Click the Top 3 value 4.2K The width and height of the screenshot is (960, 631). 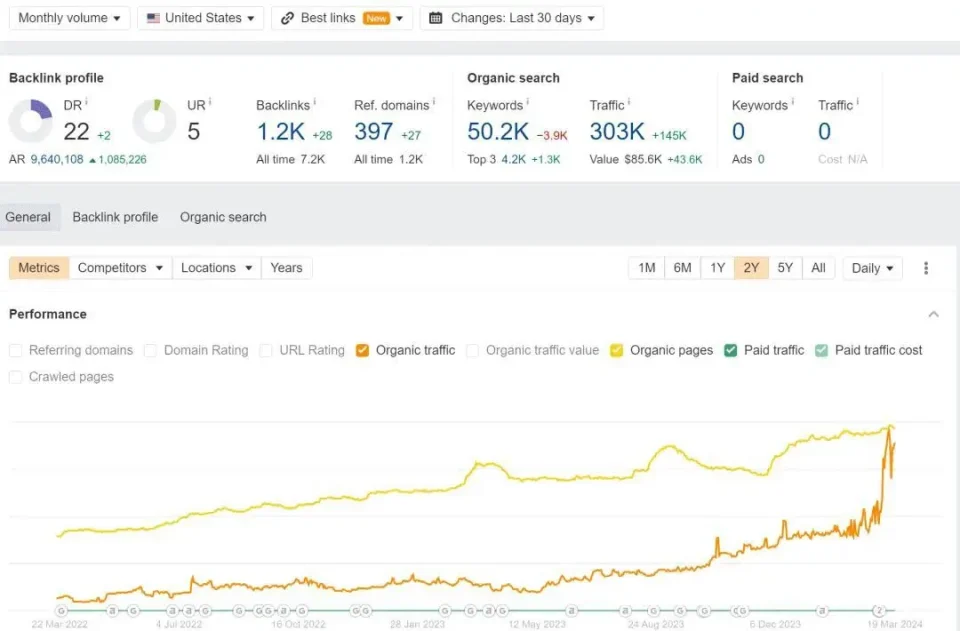click(514, 159)
